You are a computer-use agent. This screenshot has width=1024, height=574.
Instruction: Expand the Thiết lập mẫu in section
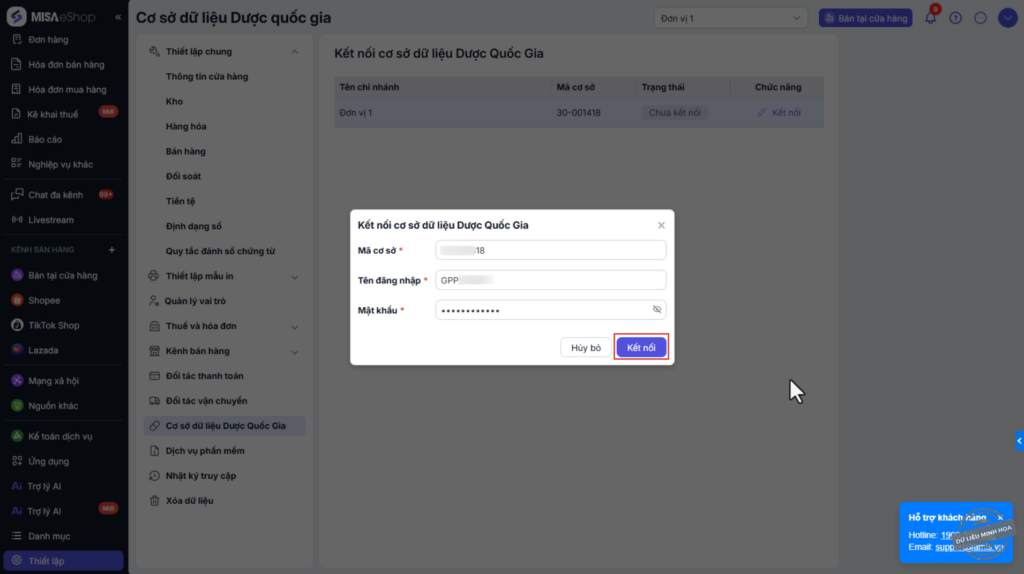(x=294, y=276)
